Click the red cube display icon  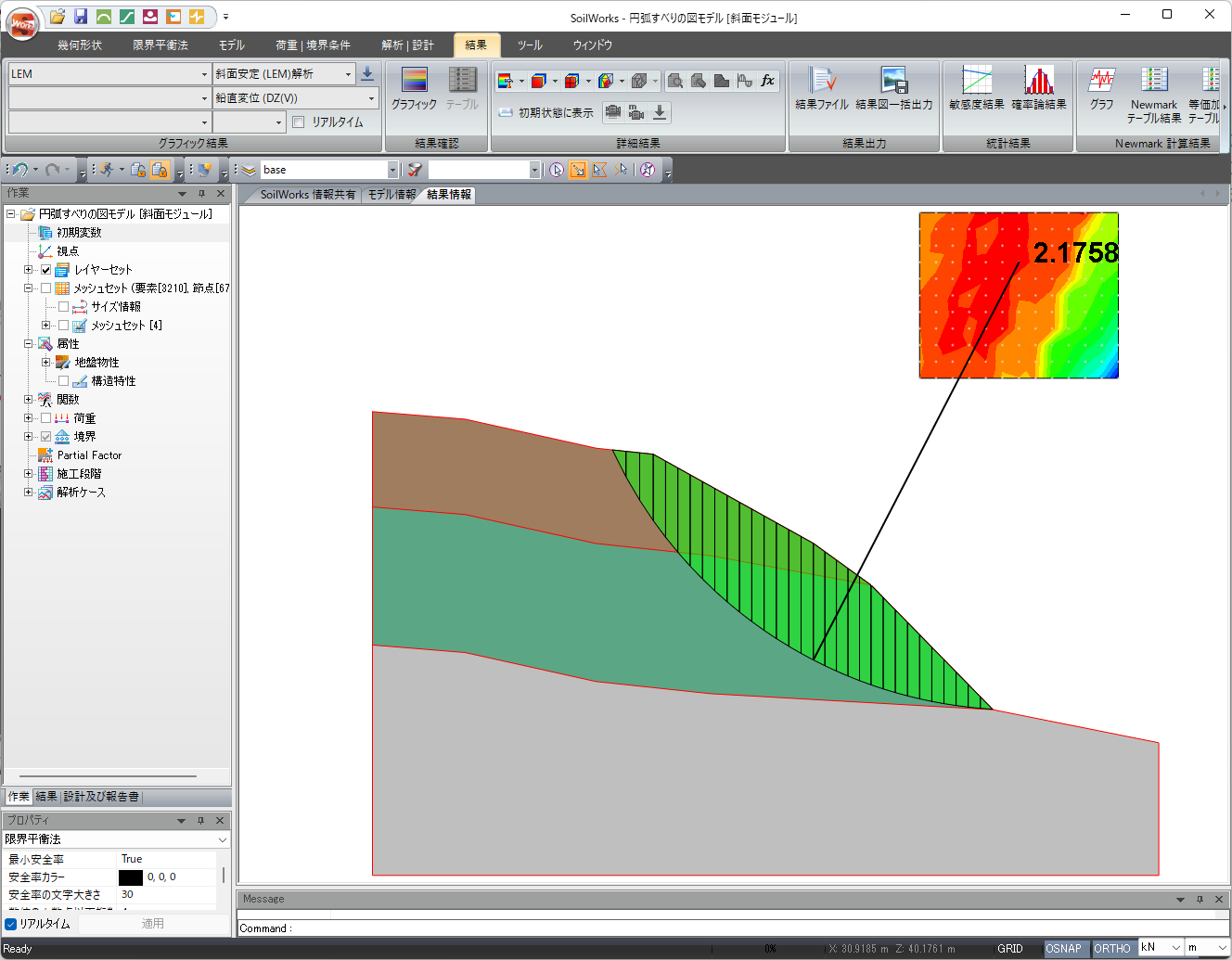click(x=538, y=81)
